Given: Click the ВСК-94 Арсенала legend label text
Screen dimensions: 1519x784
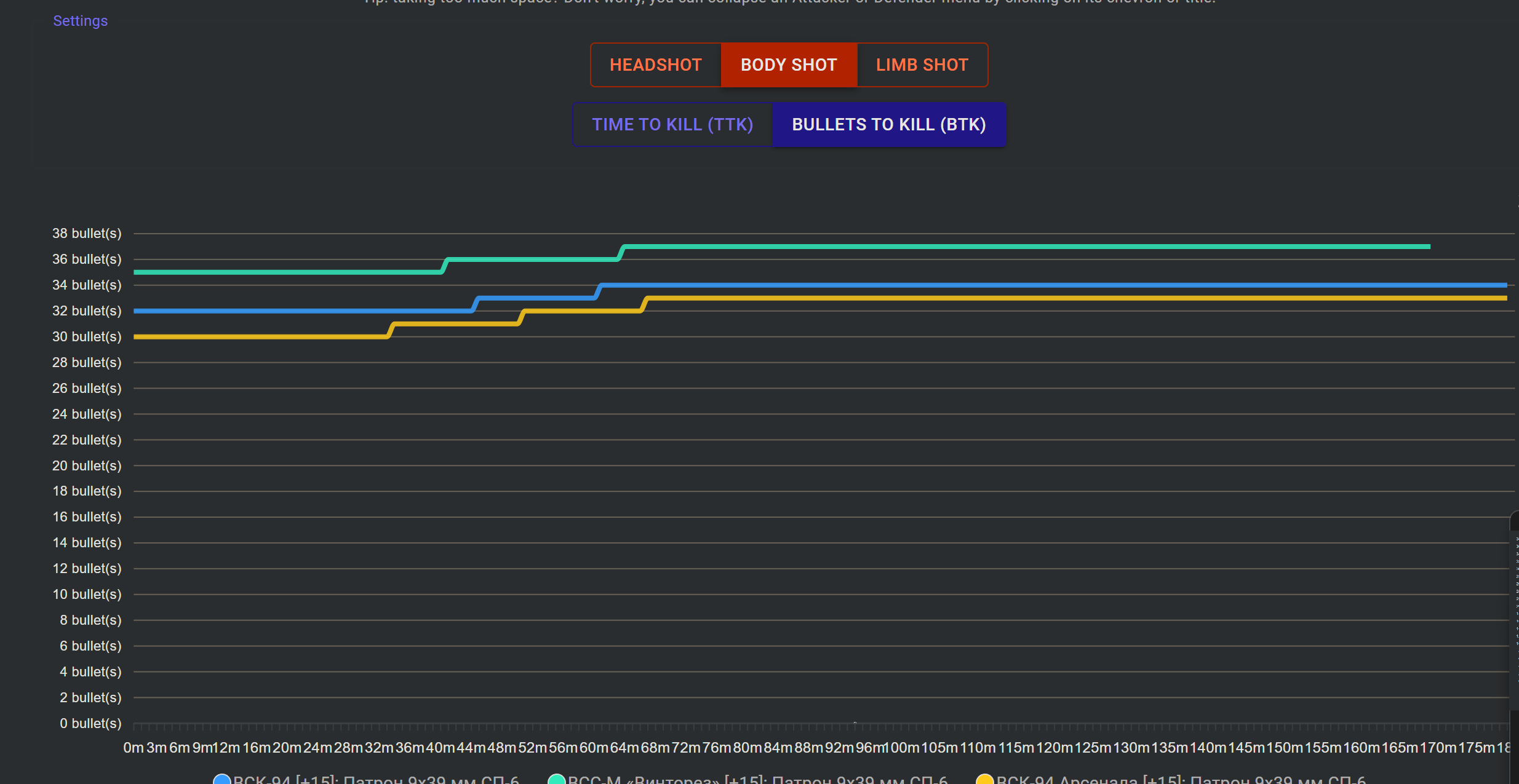Looking at the screenshot, I should [1181, 780].
